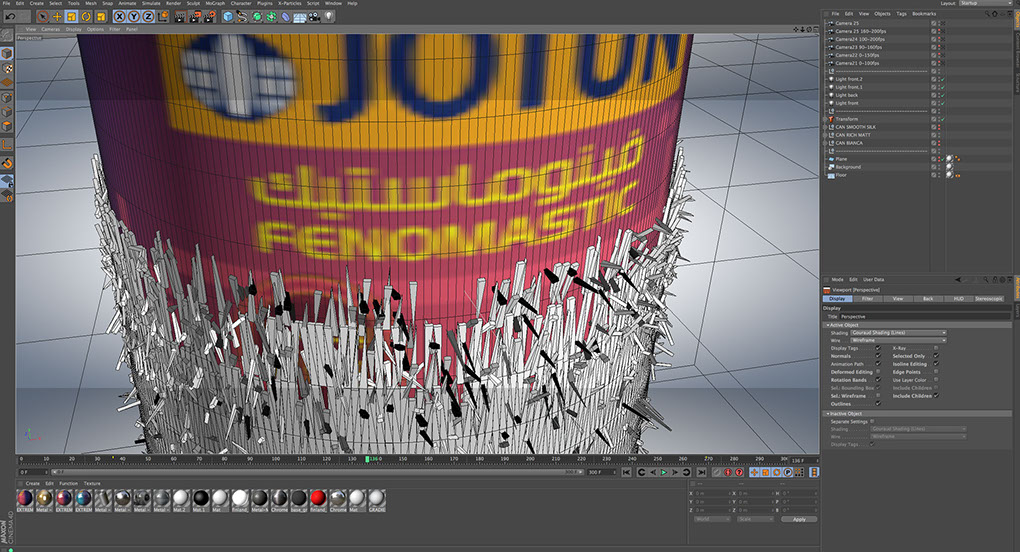Toggle Z-axis lock

point(148,16)
